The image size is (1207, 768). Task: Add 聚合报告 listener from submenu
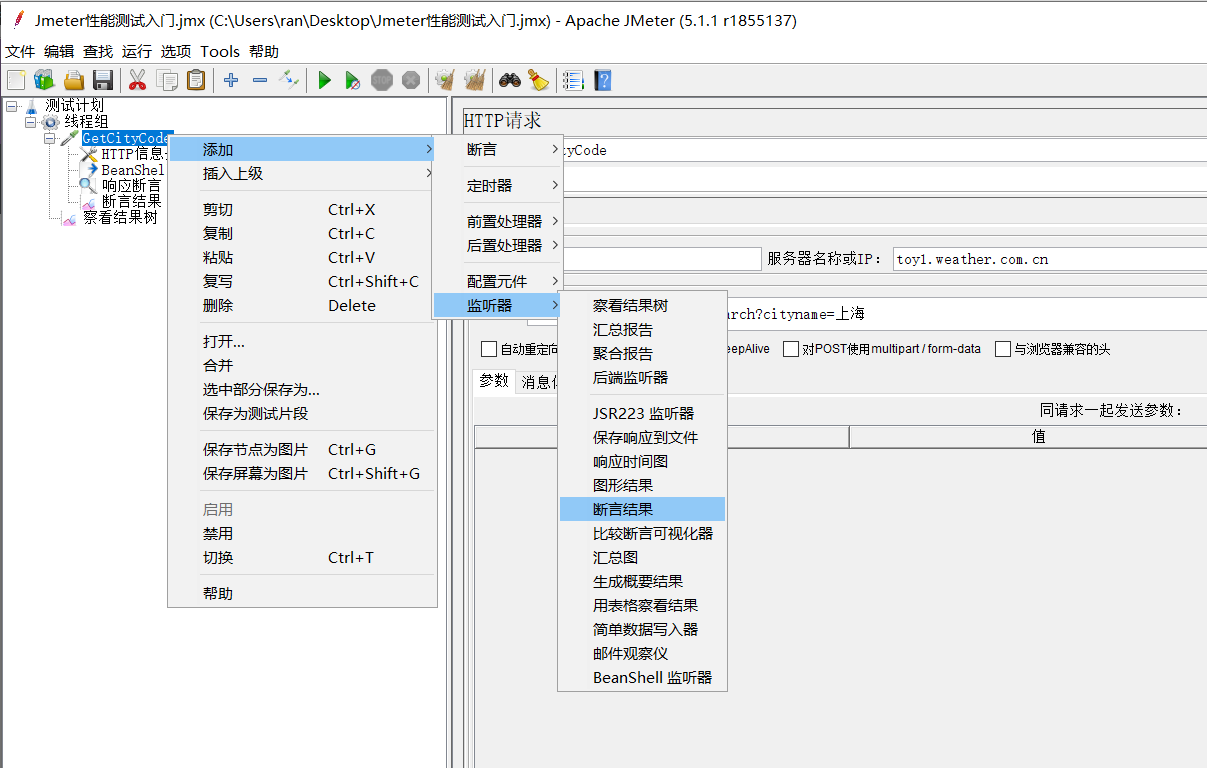coord(642,353)
